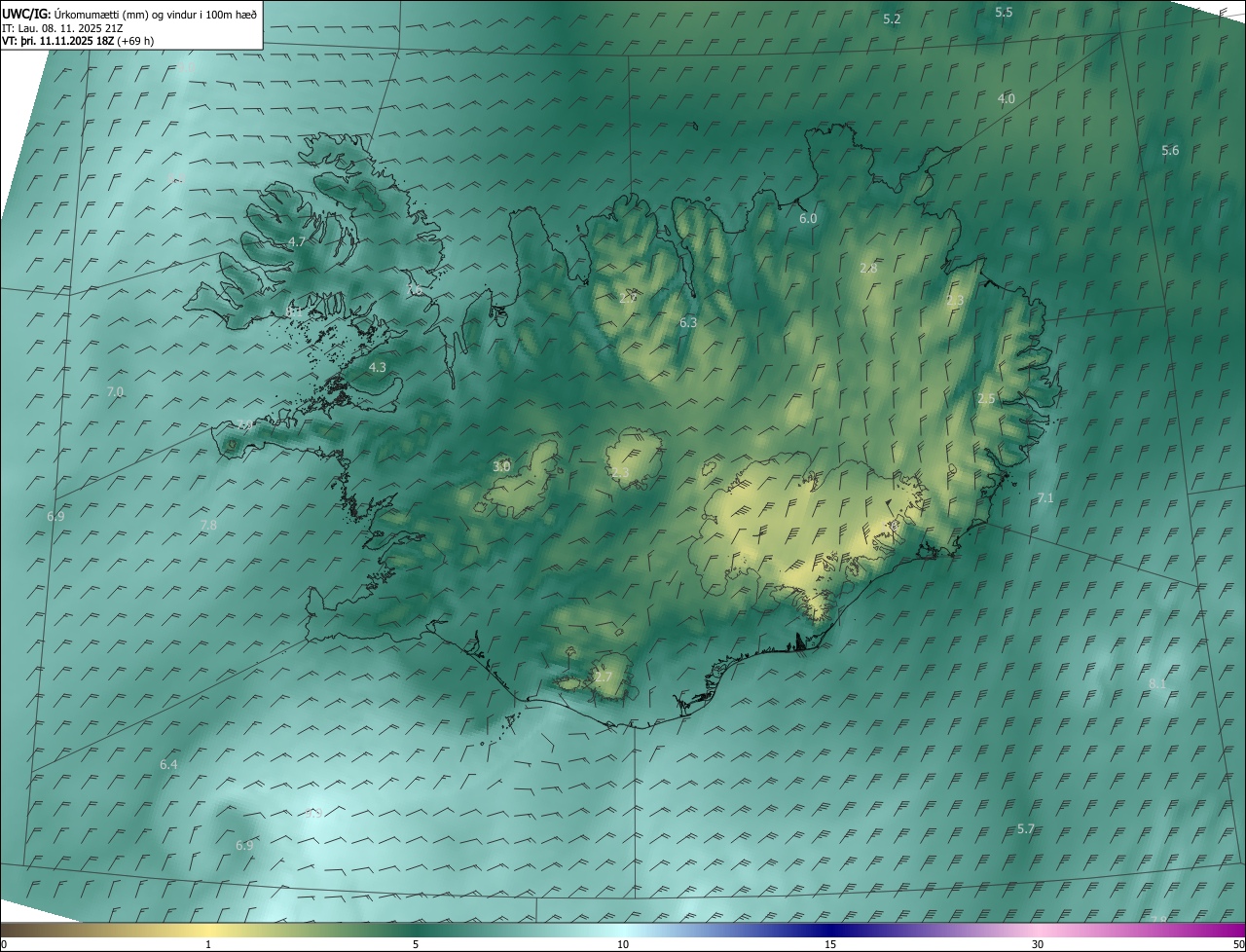Click the 7.6 value label
This screenshot has width=1246, height=952.
[414, 290]
